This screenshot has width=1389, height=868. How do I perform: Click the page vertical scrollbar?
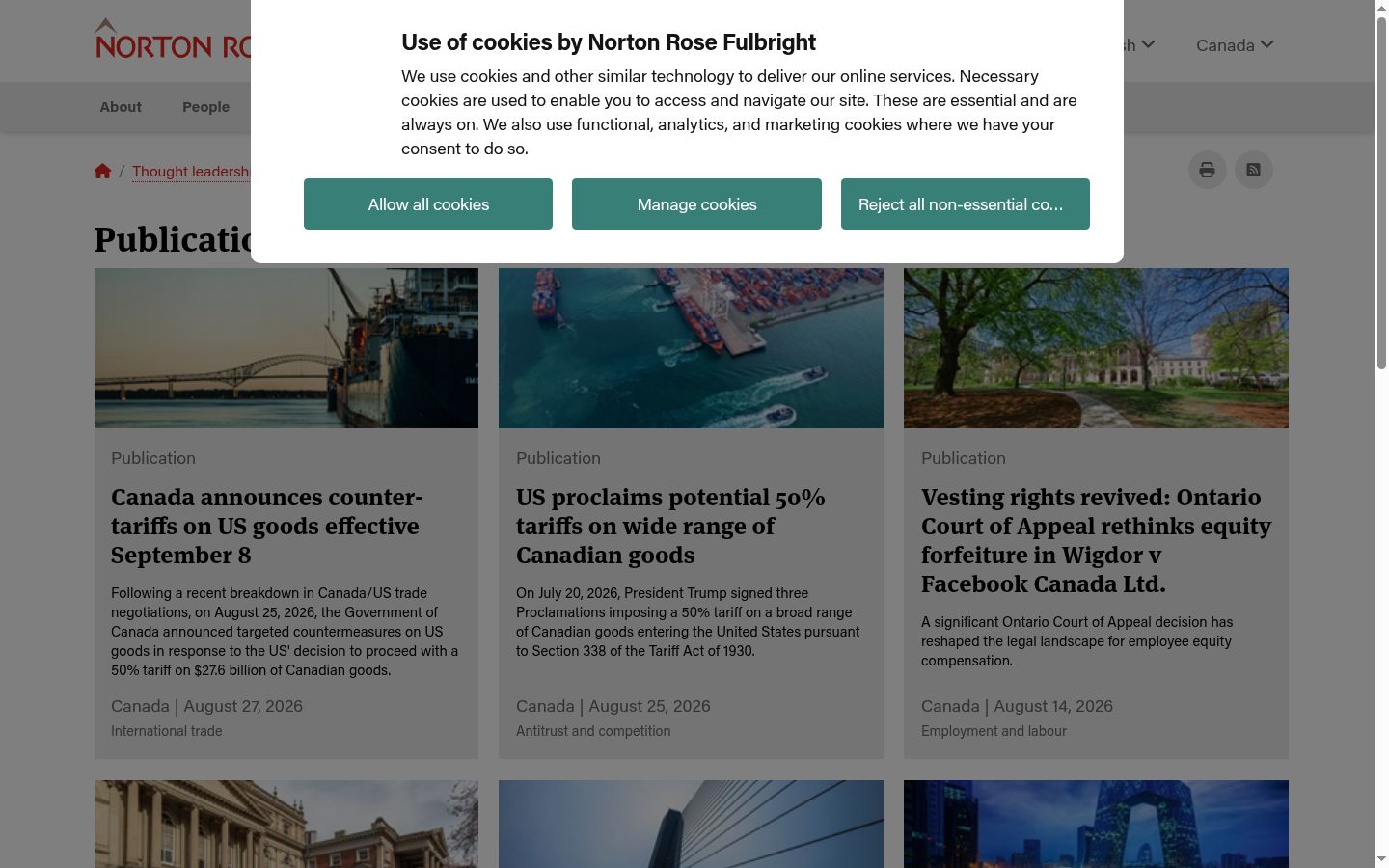(1381, 193)
